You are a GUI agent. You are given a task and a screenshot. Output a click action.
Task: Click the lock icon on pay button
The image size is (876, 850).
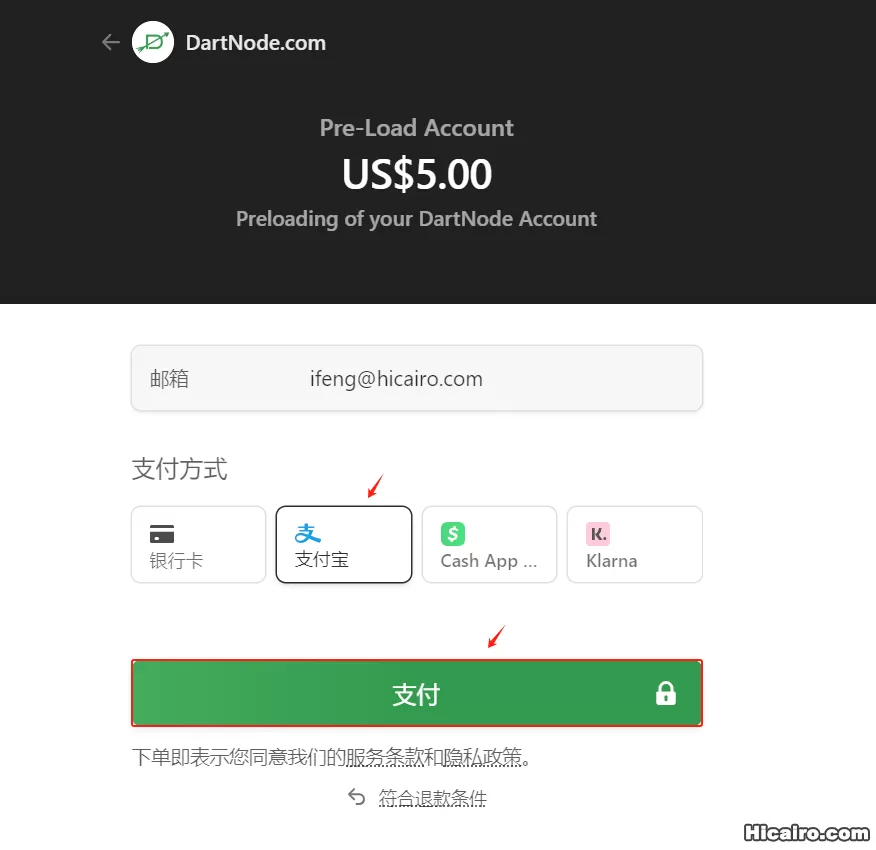click(665, 694)
